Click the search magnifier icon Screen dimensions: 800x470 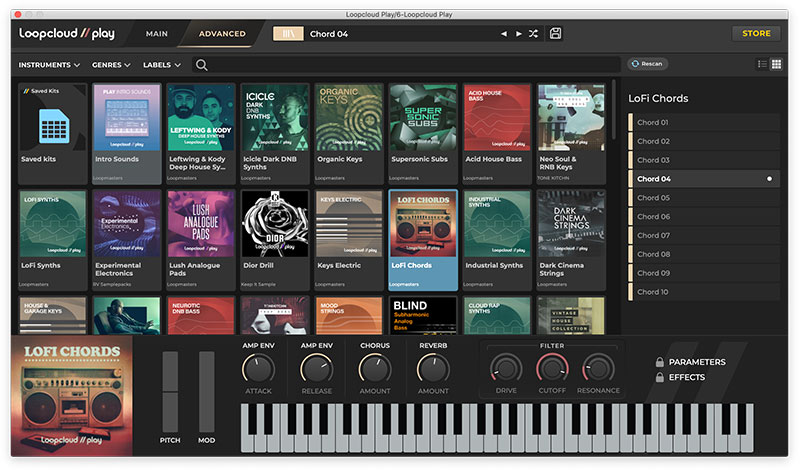202,65
